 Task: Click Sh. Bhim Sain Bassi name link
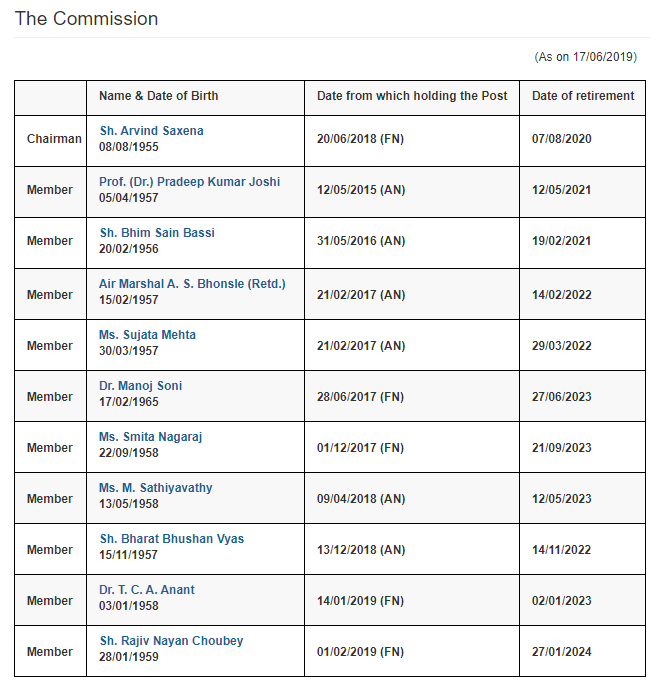pos(157,233)
